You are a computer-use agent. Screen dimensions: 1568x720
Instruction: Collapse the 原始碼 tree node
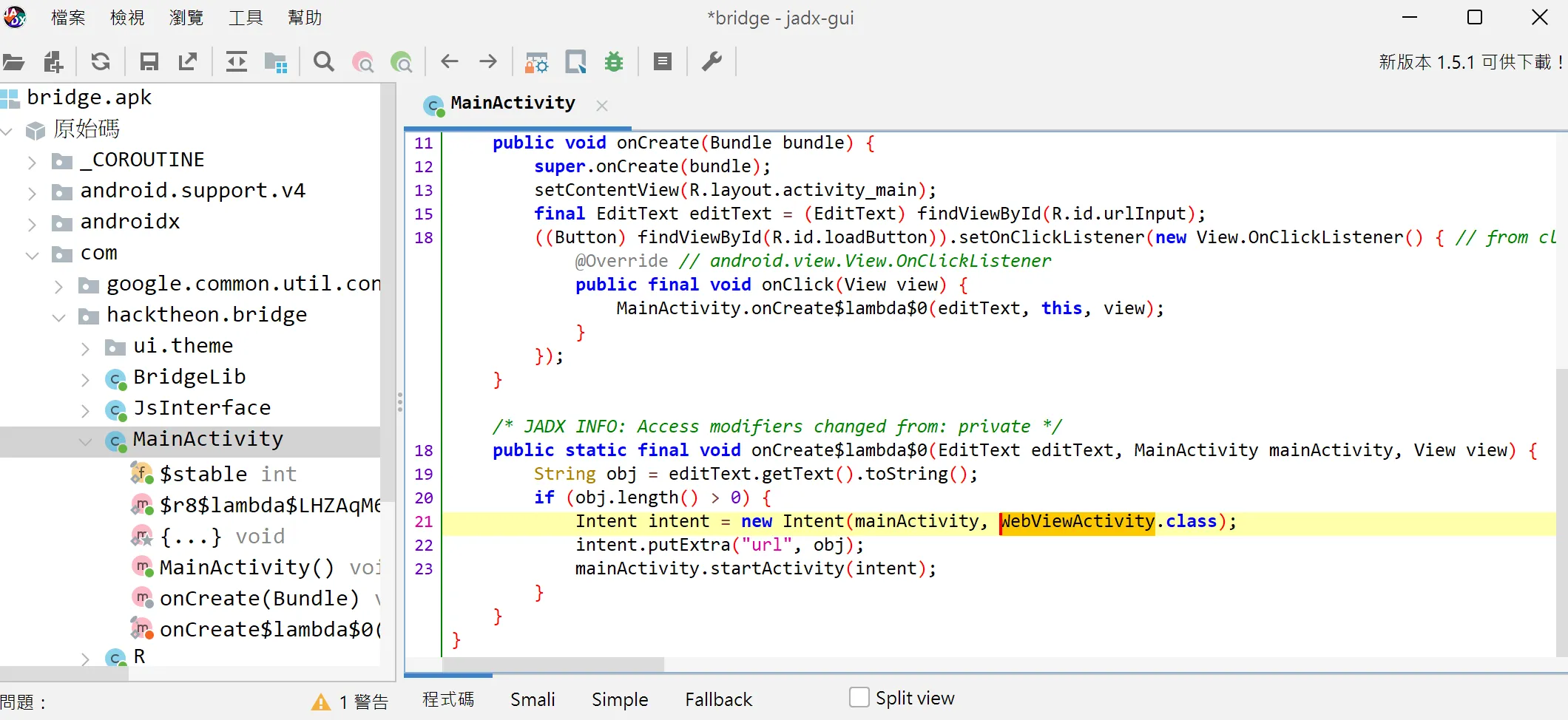[7, 132]
